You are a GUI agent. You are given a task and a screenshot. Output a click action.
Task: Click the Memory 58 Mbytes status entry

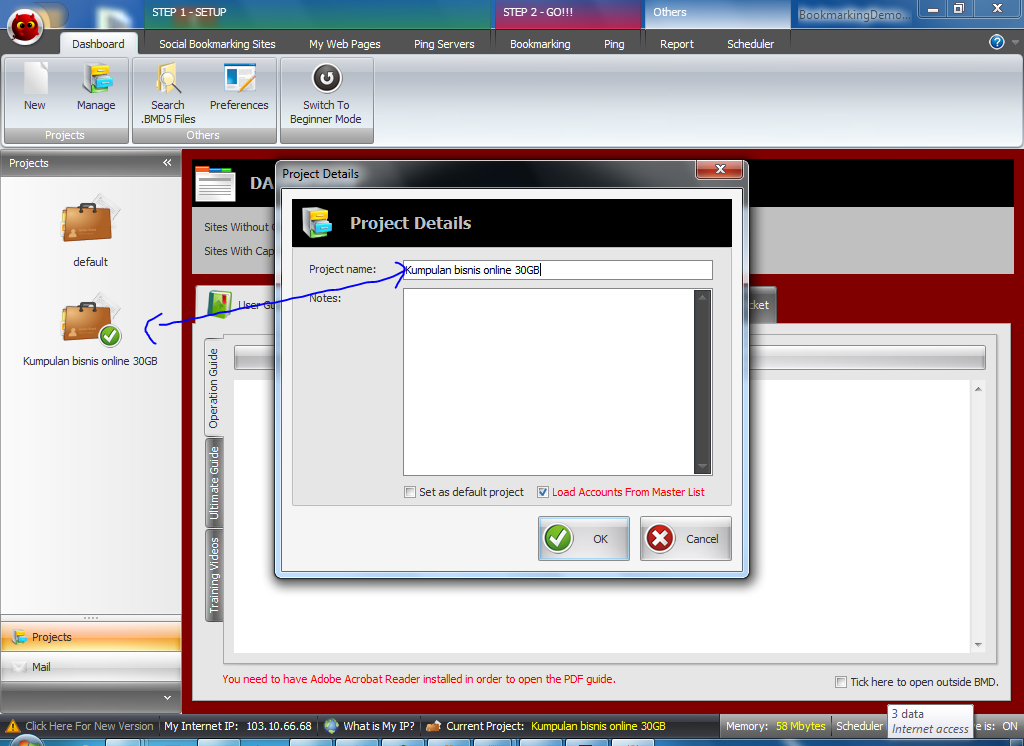tap(776, 726)
